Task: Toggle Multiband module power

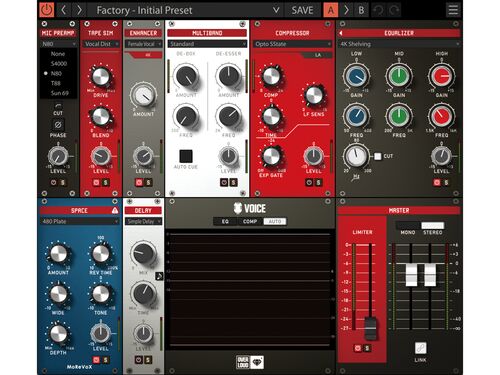Action: (224, 182)
